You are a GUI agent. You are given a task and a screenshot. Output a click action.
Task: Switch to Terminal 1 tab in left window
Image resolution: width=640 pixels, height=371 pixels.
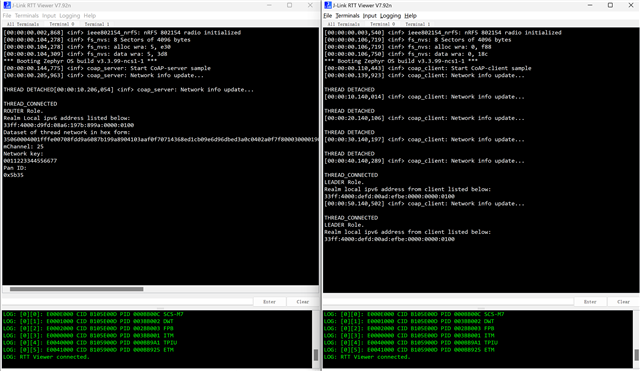pyautogui.click(x=97, y=24)
